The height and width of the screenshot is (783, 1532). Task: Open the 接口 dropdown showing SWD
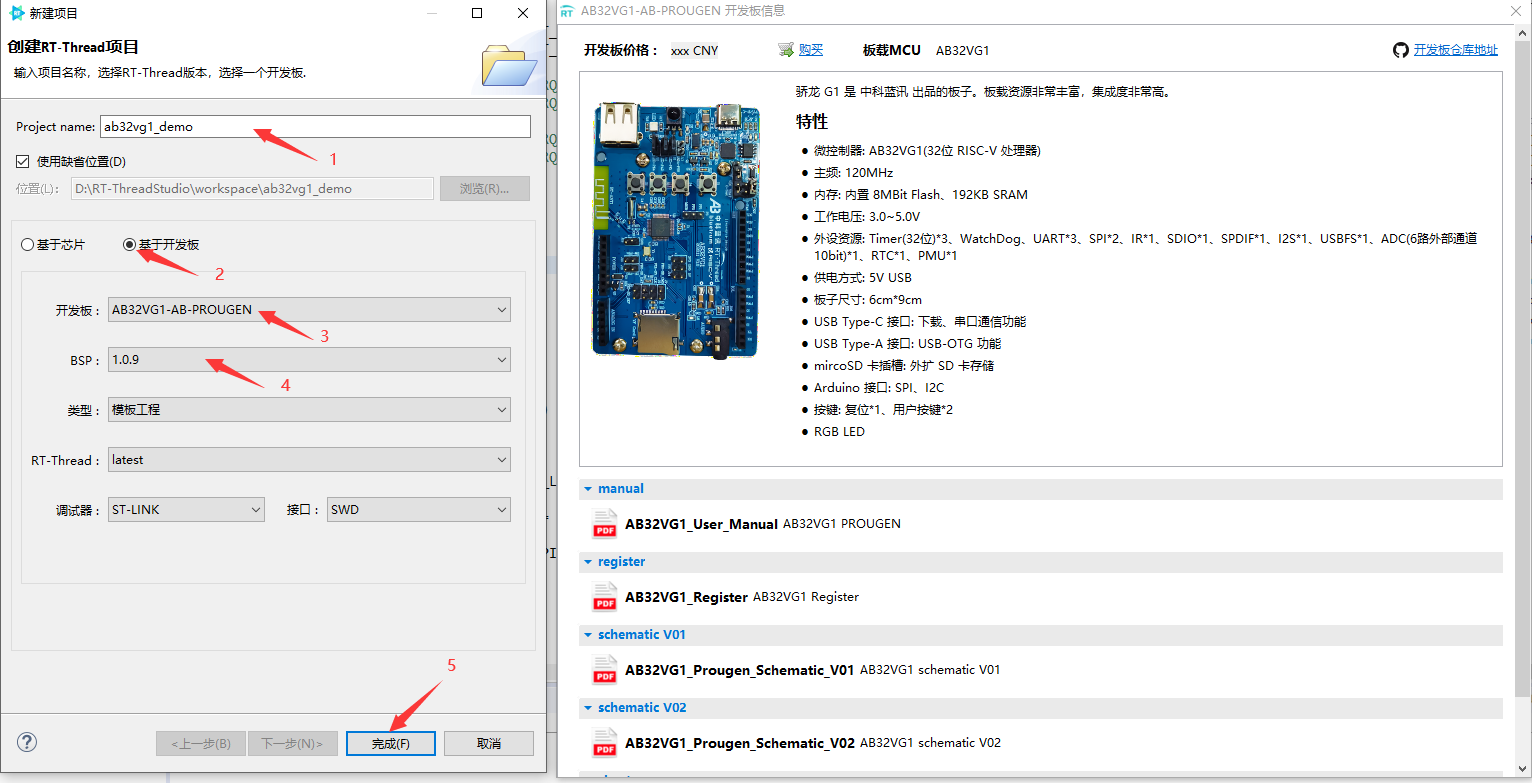tap(419, 510)
